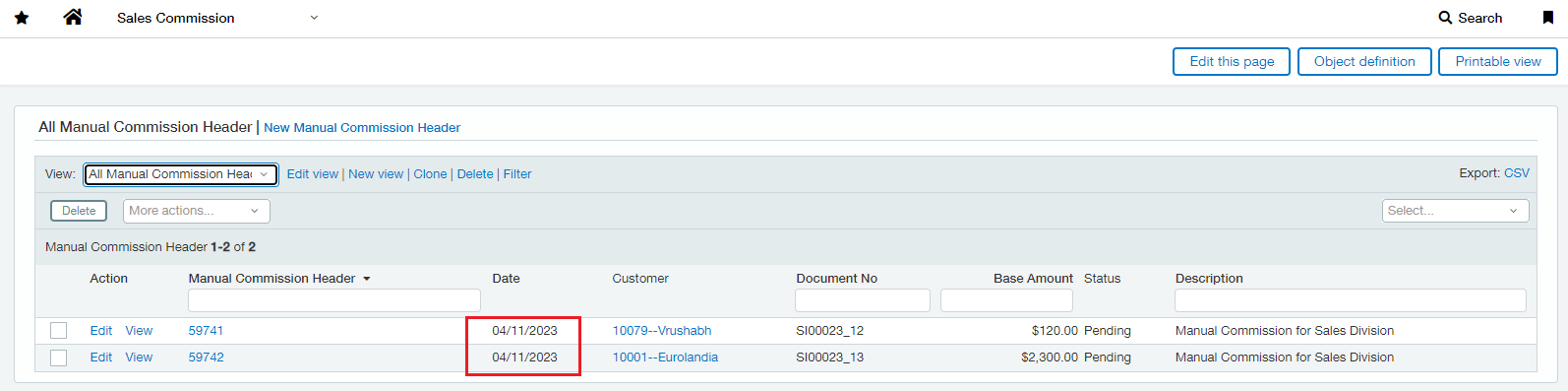Click the Document No column header
This screenshot has height=391, width=1568.
point(836,279)
